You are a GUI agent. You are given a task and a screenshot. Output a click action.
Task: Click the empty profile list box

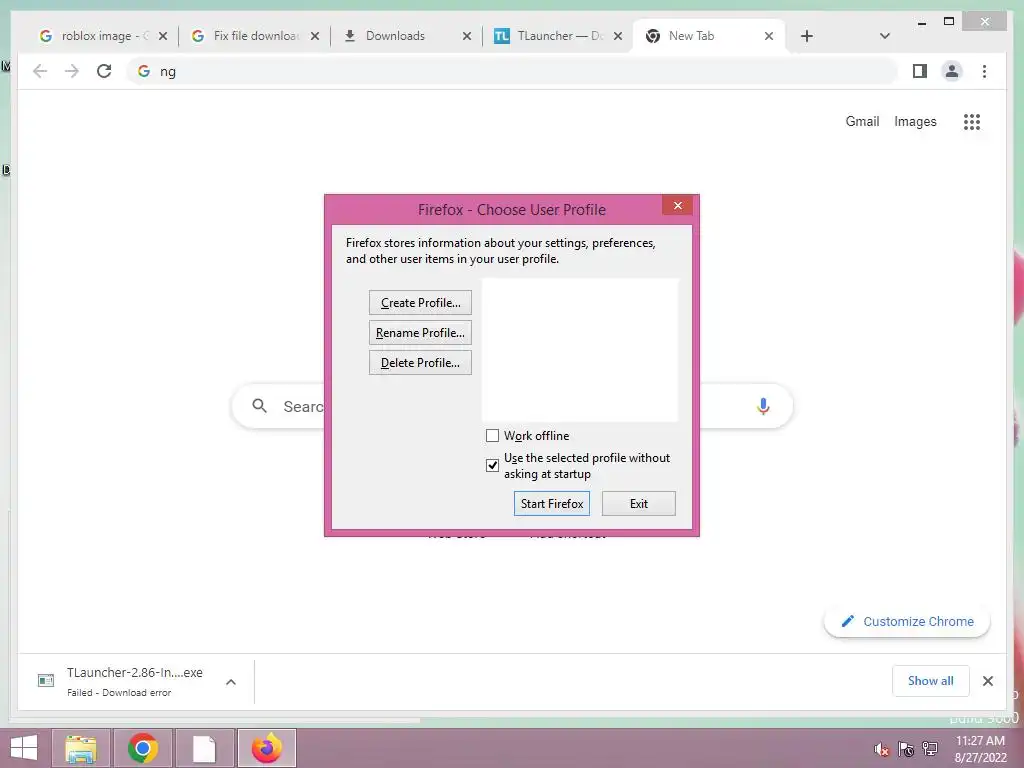[x=580, y=350]
